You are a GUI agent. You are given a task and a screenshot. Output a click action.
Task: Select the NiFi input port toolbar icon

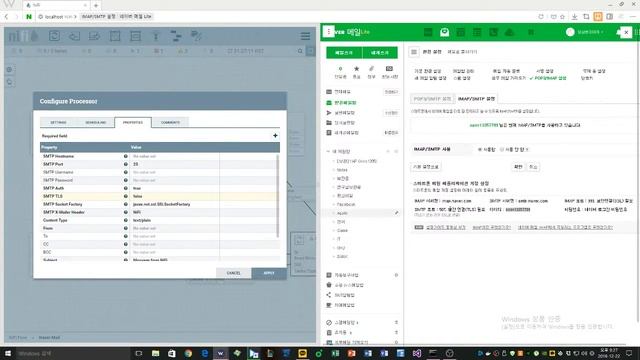[x=74, y=36]
